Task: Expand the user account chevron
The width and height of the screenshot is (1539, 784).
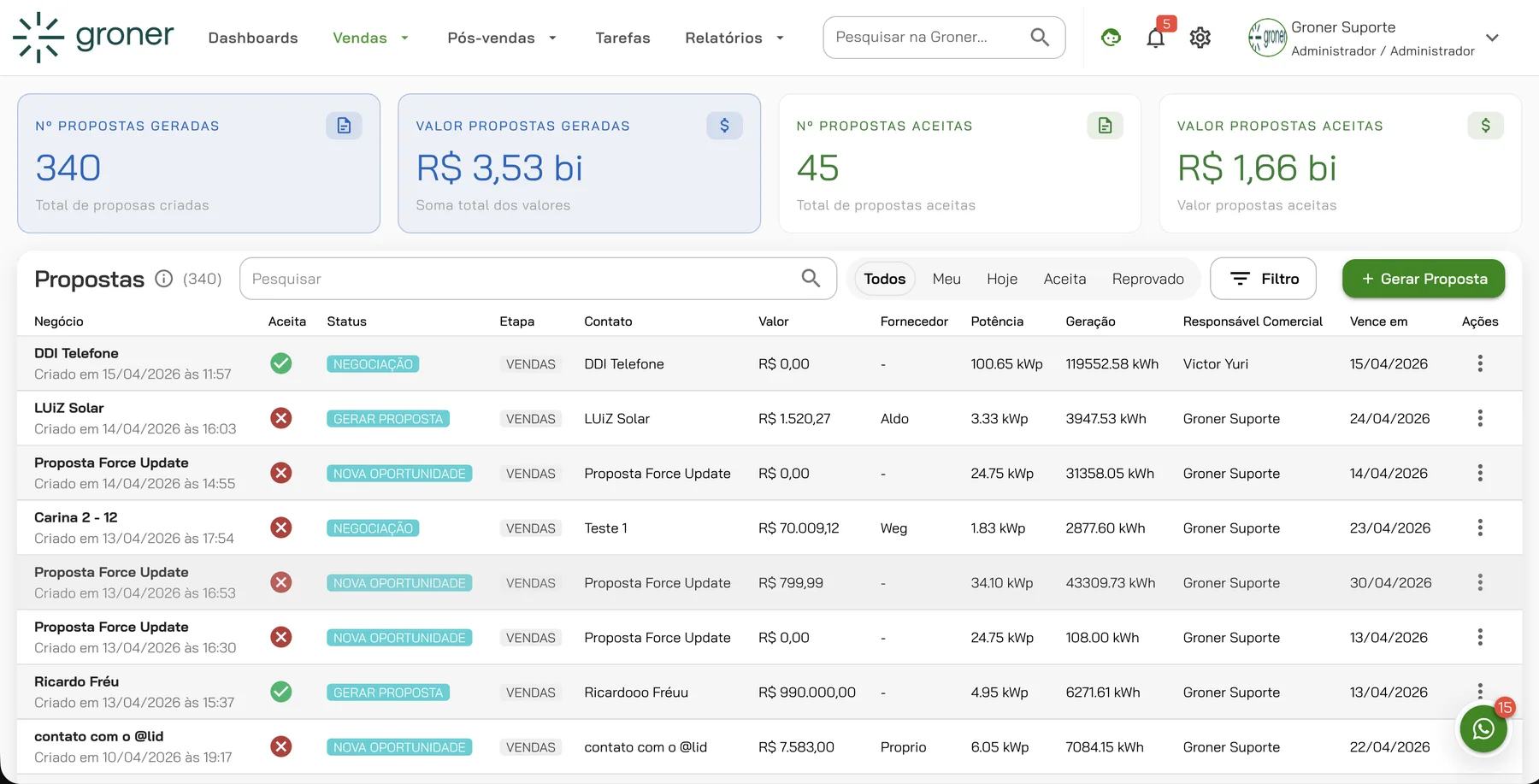Action: pyautogui.click(x=1492, y=38)
